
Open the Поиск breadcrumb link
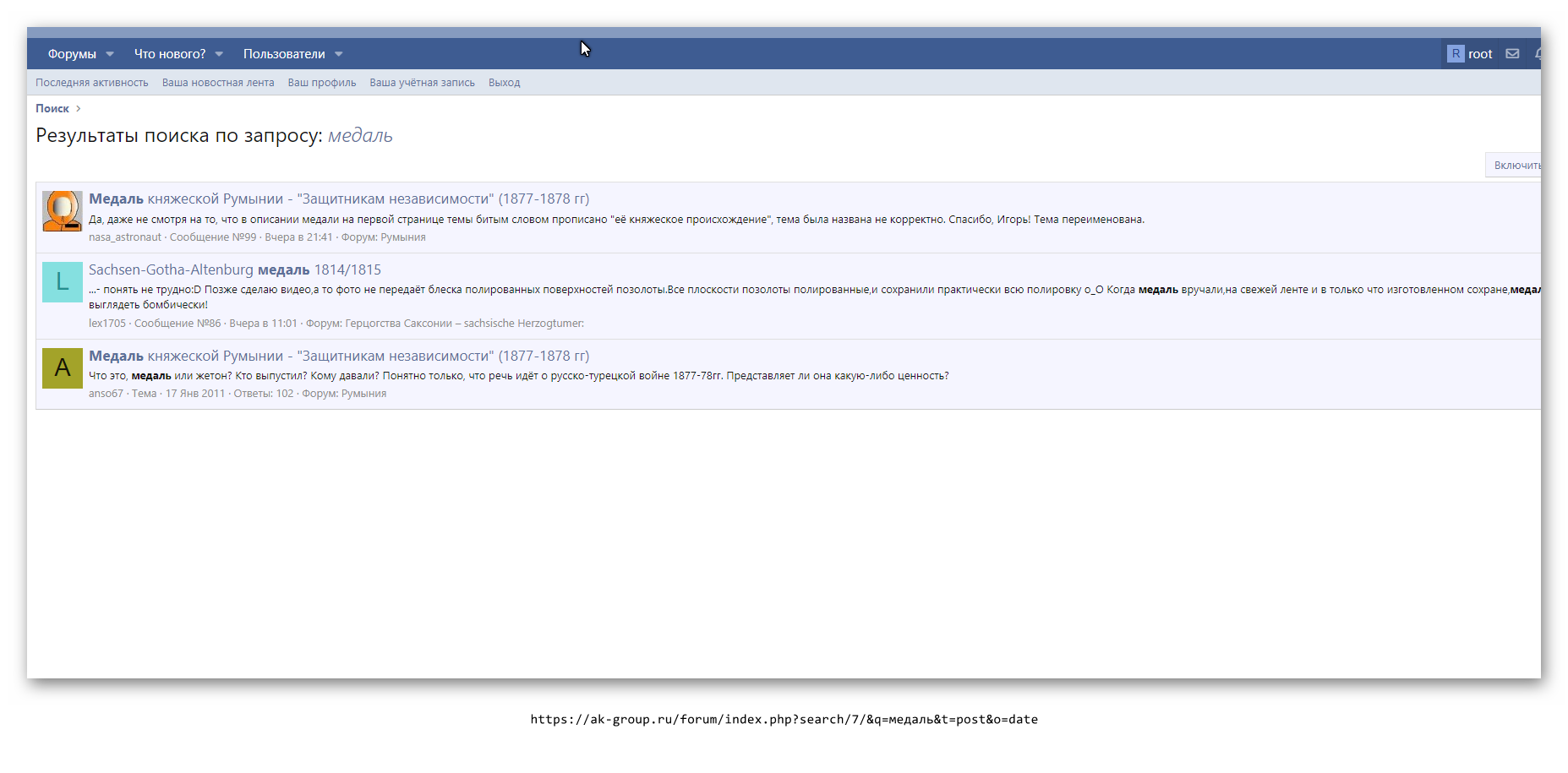52,108
